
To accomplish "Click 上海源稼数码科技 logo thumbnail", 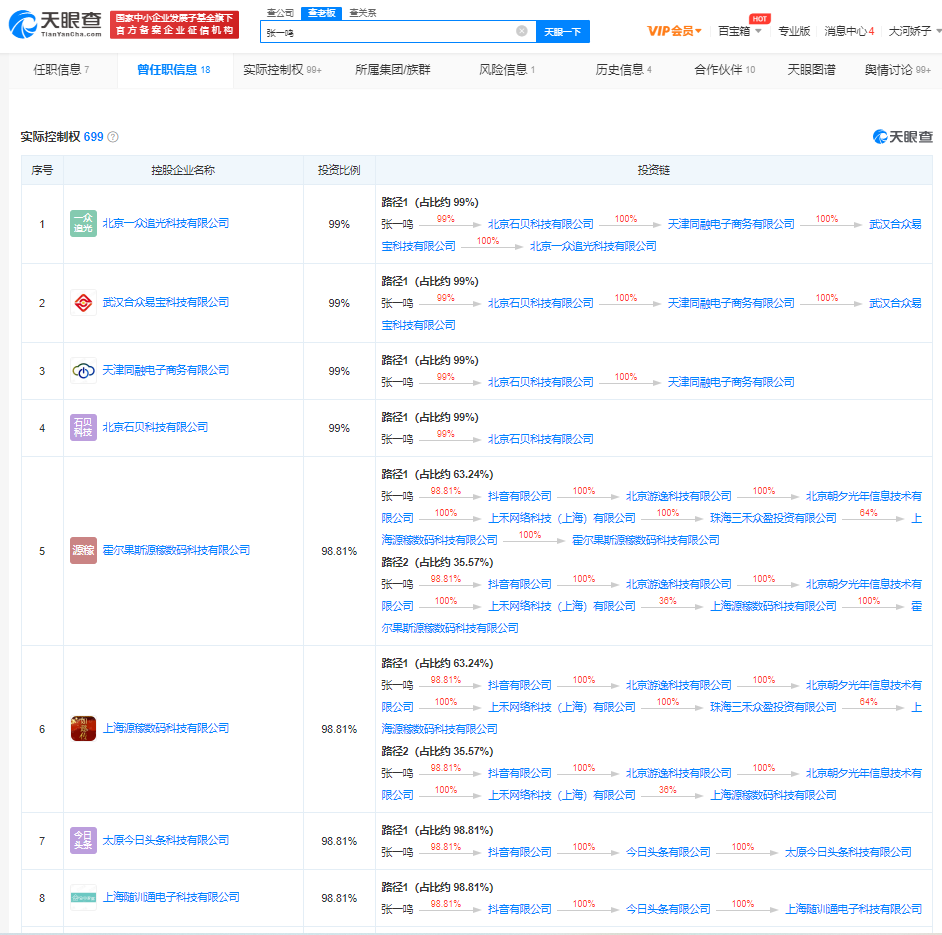I will (x=84, y=729).
